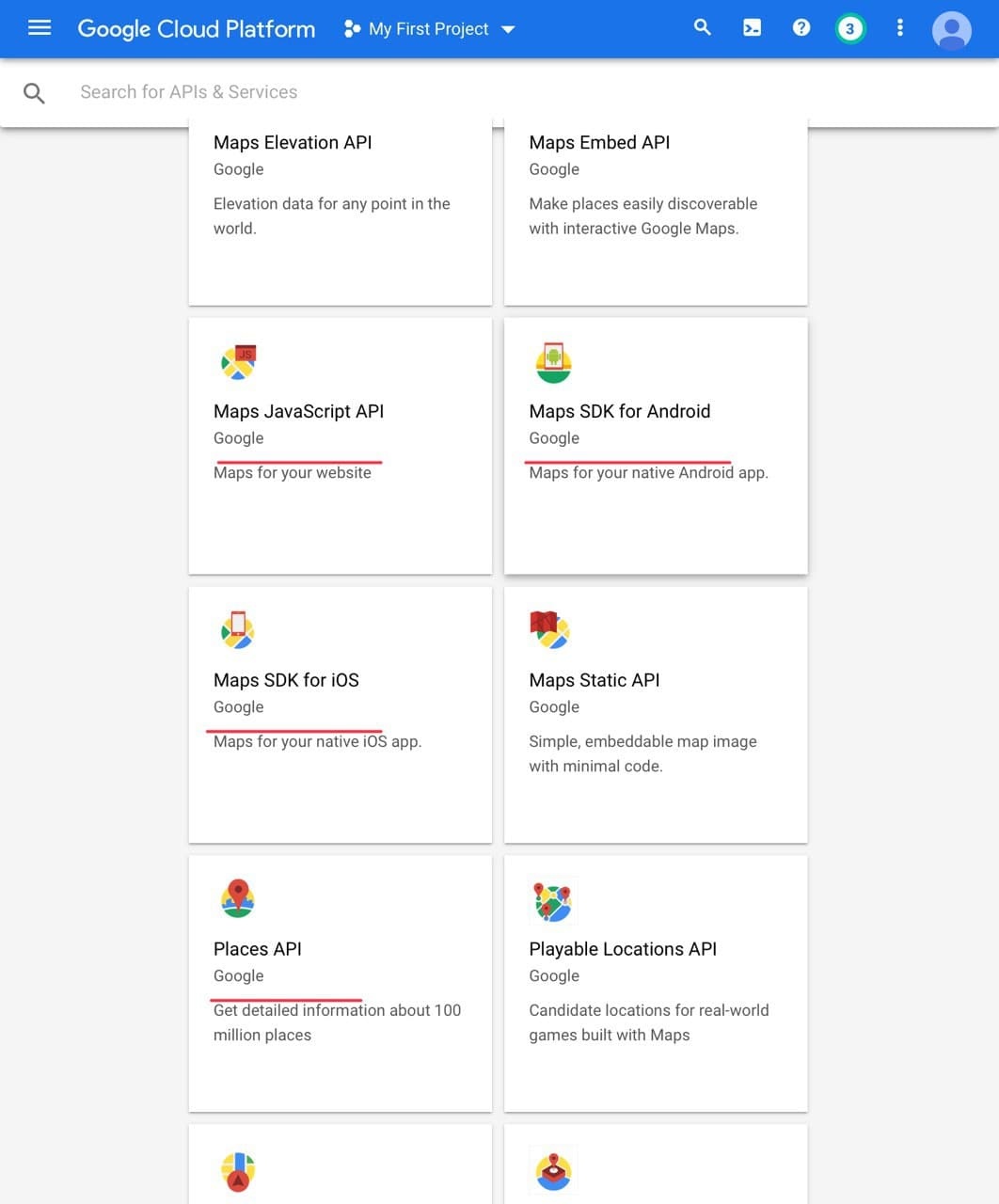Click the Maps JavaScript API icon
The height and width of the screenshot is (1204, 999).
pyautogui.click(x=238, y=362)
